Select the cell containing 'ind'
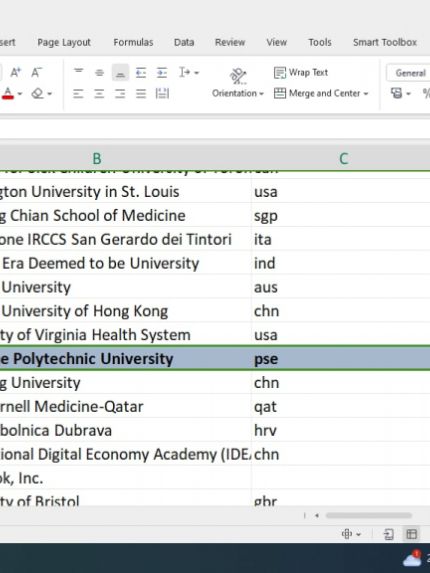 [x=340, y=263]
